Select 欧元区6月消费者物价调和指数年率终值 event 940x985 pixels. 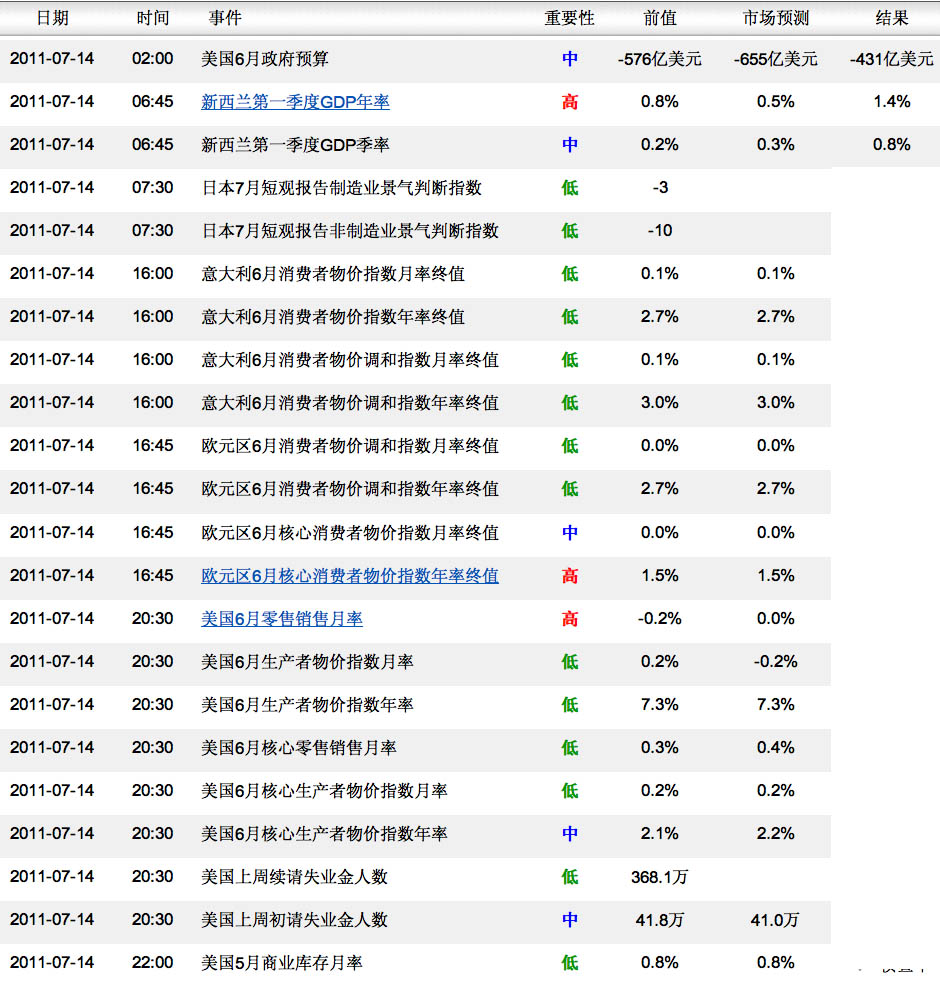350,489
